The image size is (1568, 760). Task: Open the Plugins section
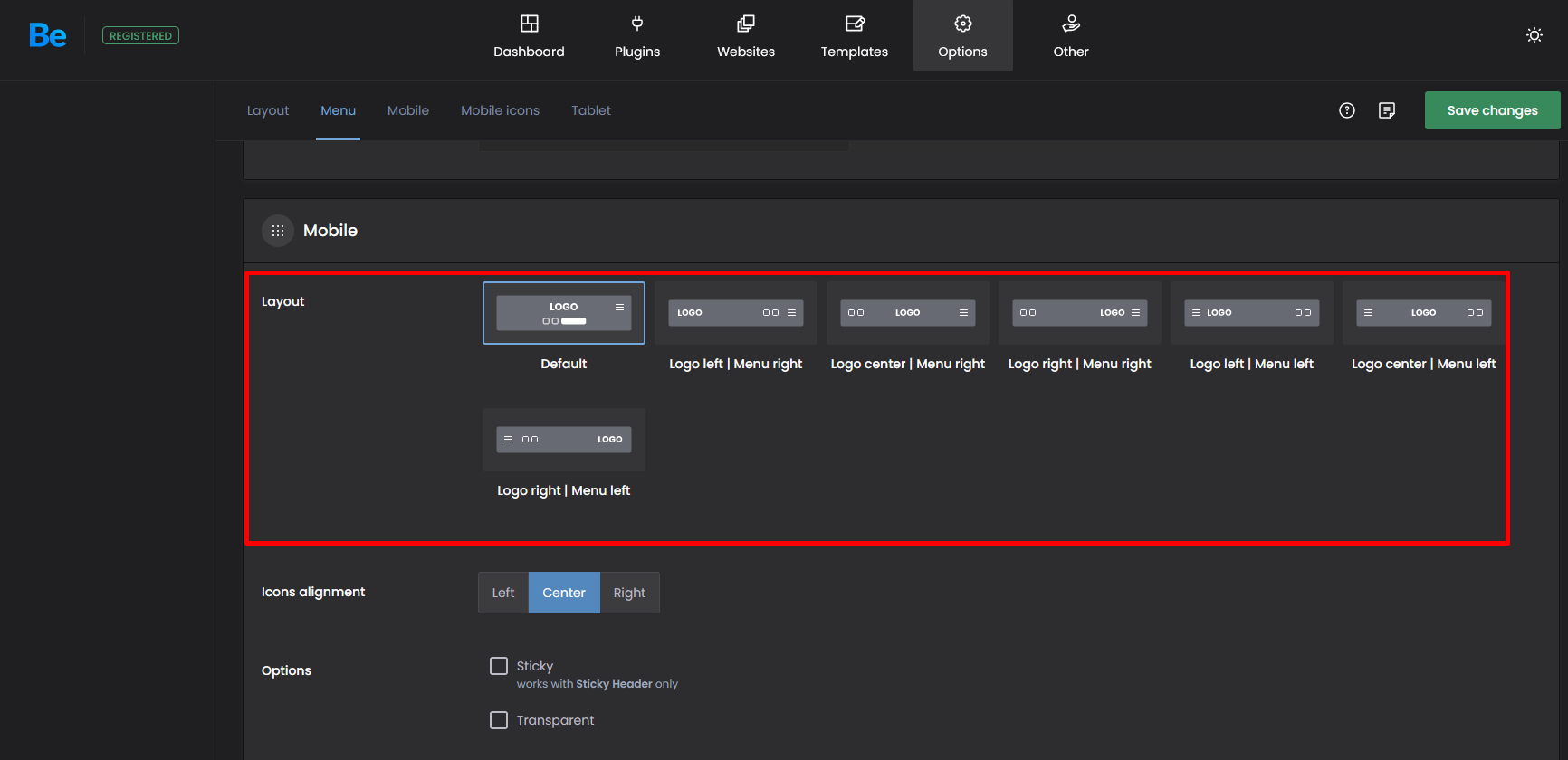[637, 36]
